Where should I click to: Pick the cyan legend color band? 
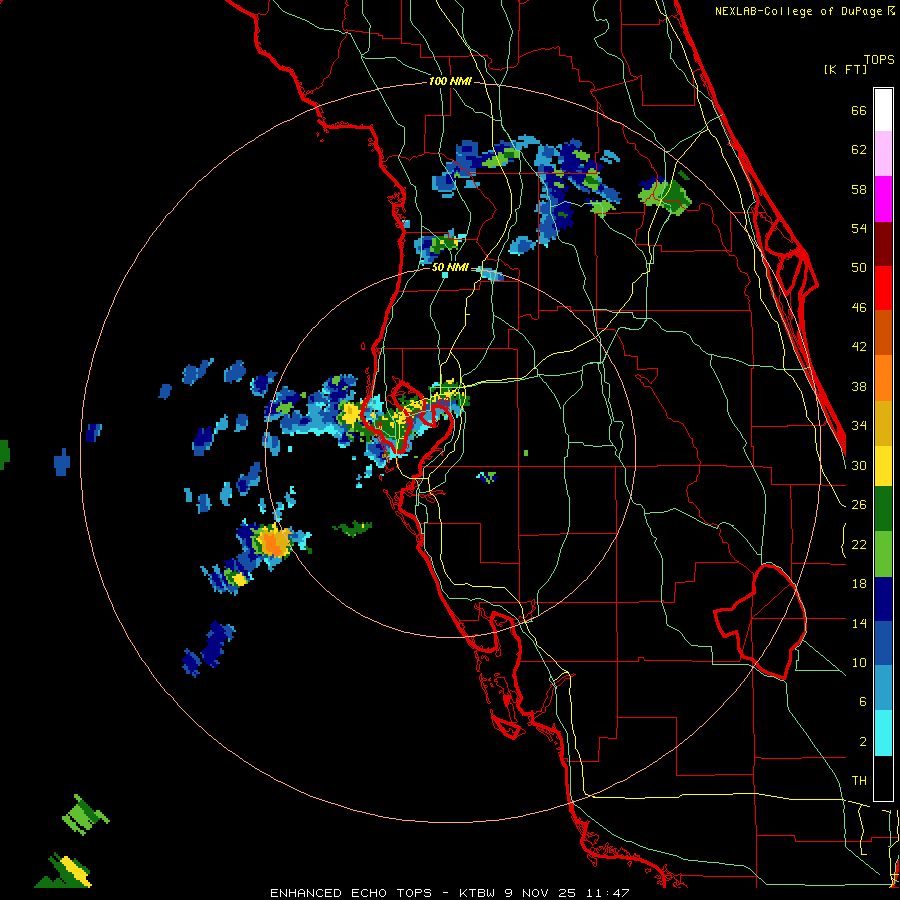[x=883, y=732]
